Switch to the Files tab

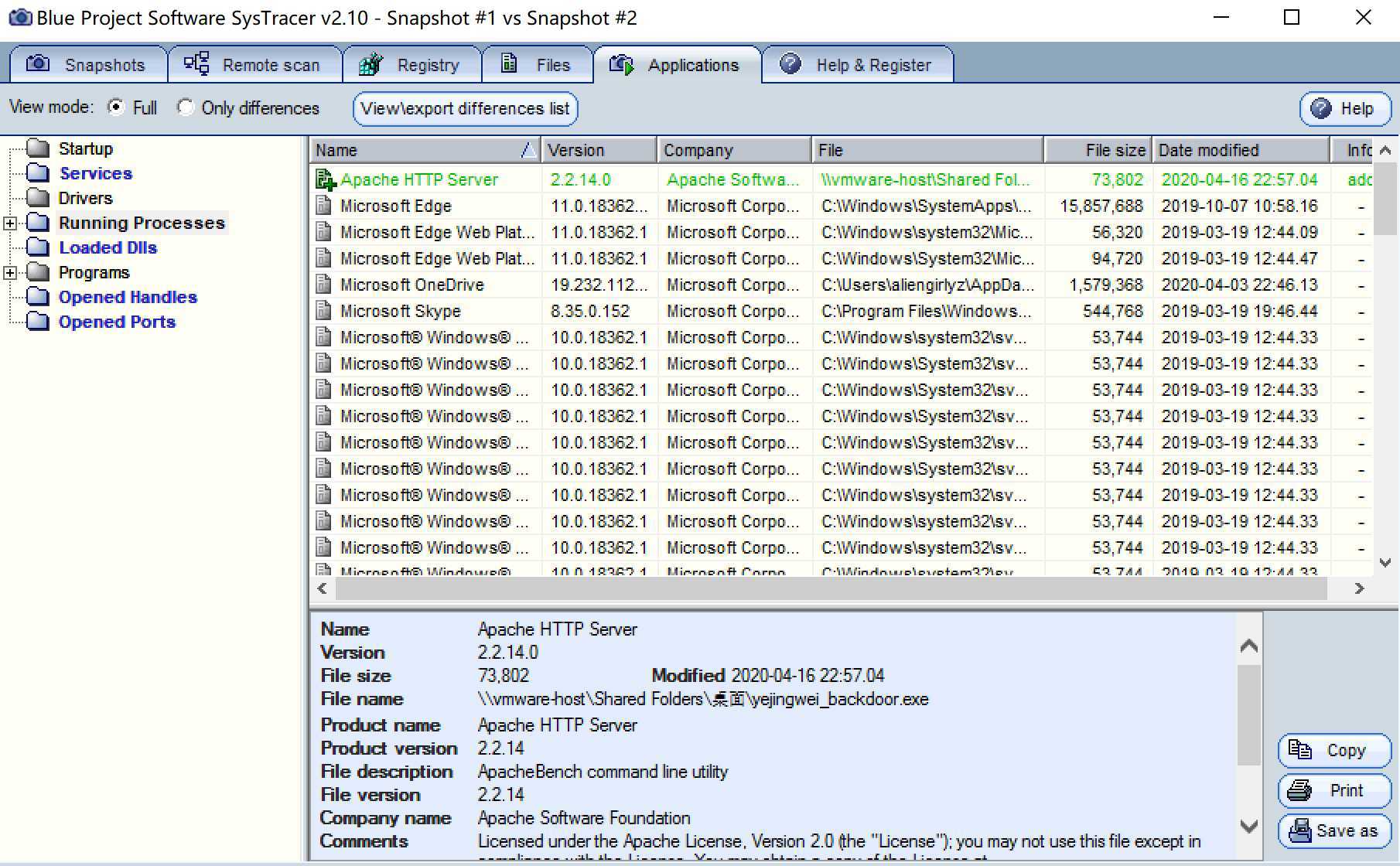537,64
